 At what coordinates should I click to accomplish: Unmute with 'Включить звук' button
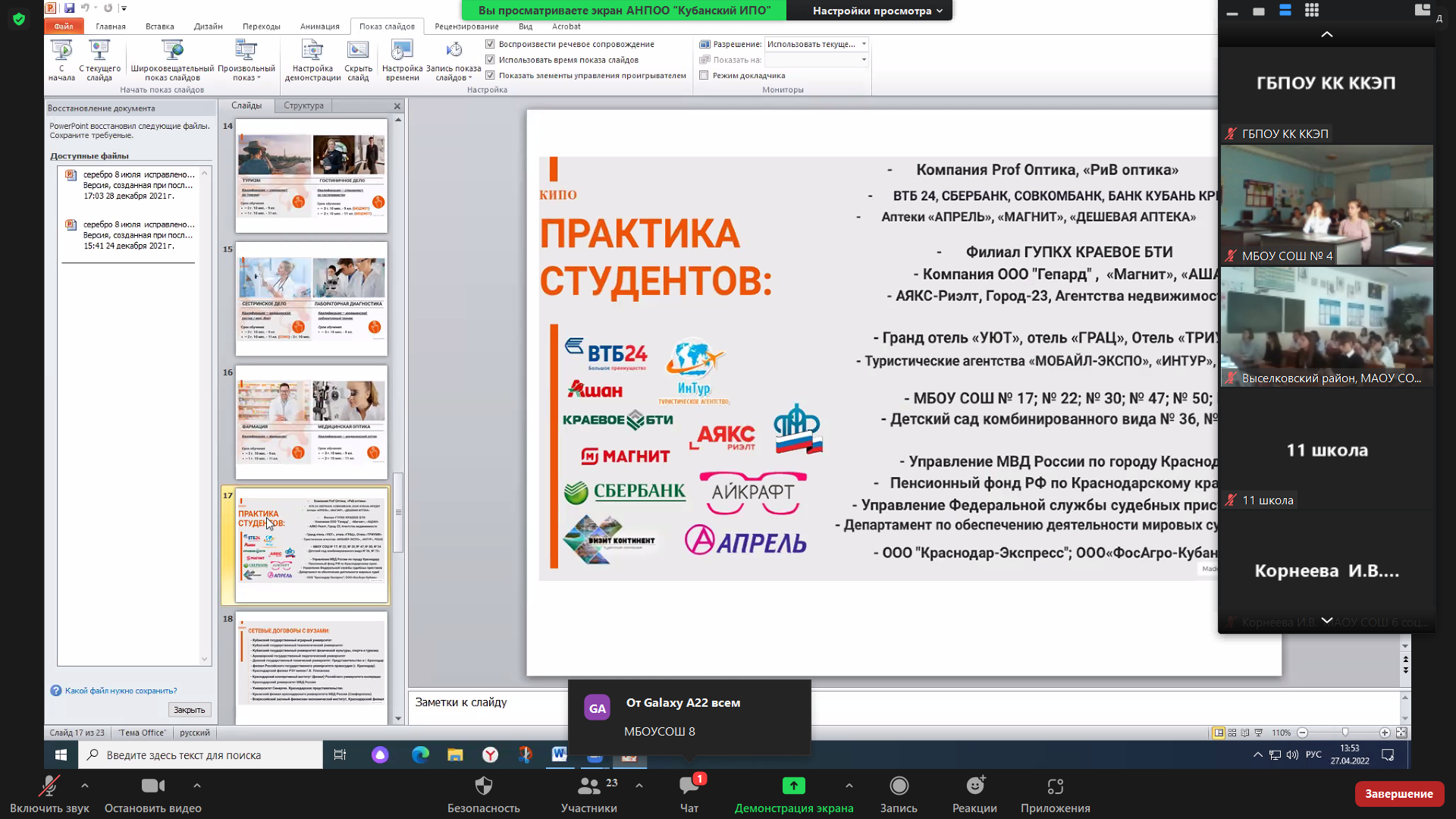[49, 794]
